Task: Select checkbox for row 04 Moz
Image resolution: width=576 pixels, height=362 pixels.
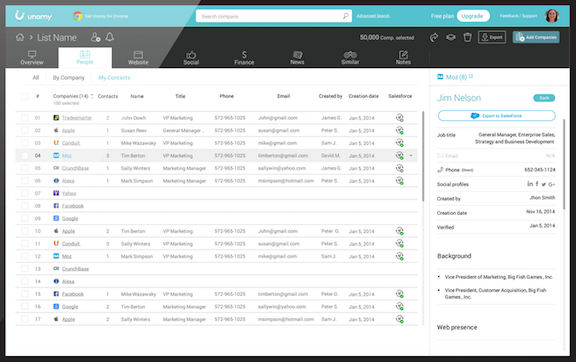Action: [x=25, y=155]
